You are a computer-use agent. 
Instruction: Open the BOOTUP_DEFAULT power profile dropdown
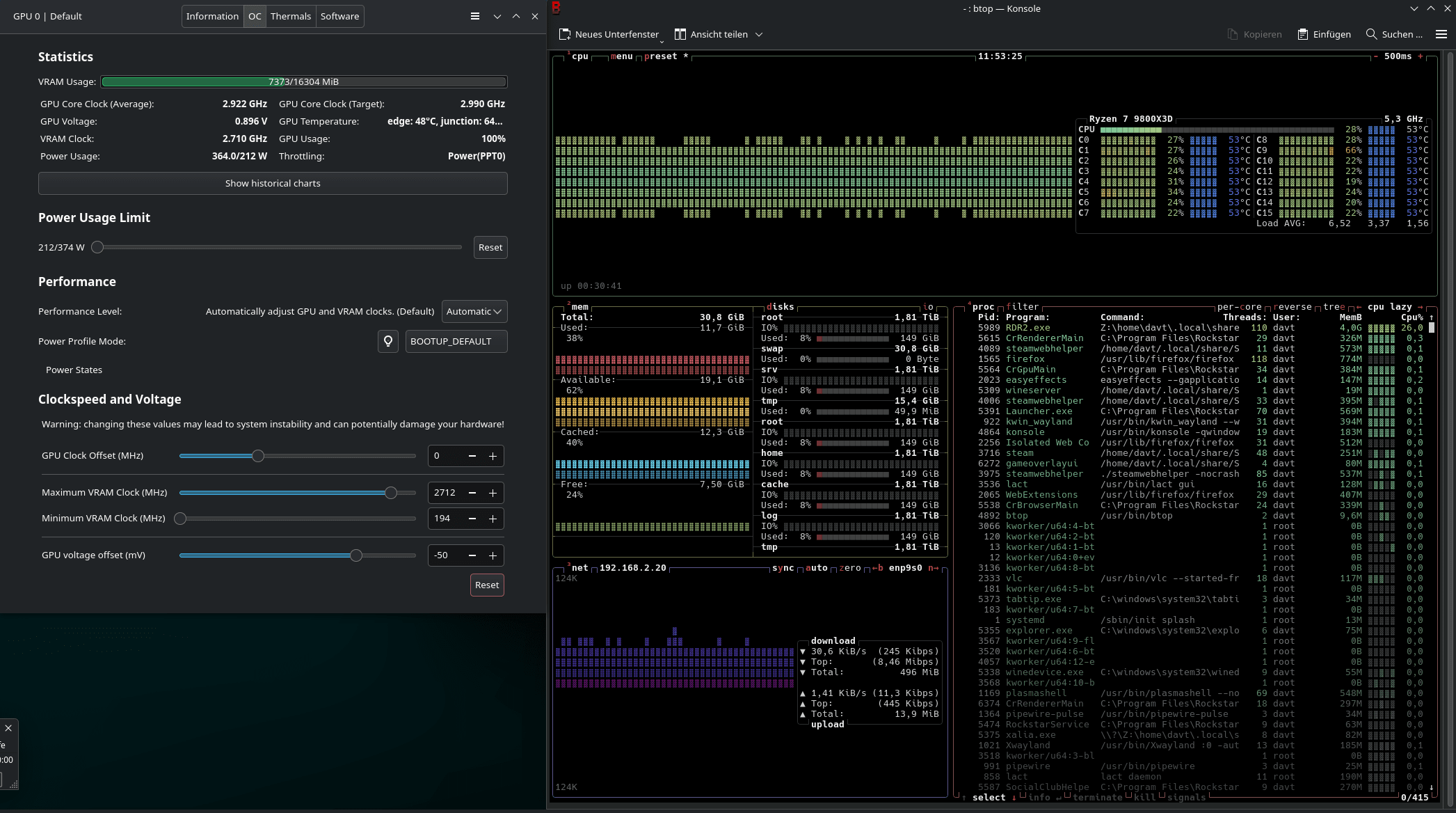(456, 341)
